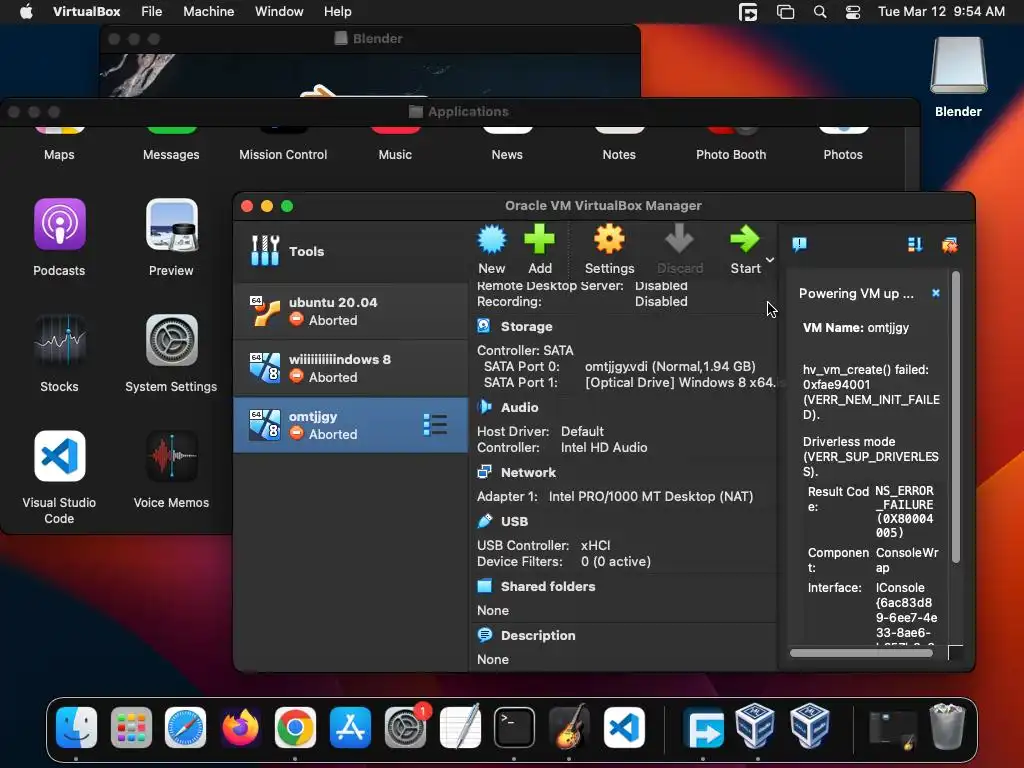Open Launchpad from the Dock
This screenshot has width=1024, height=768.
pyautogui.click(x=131, y=728)
